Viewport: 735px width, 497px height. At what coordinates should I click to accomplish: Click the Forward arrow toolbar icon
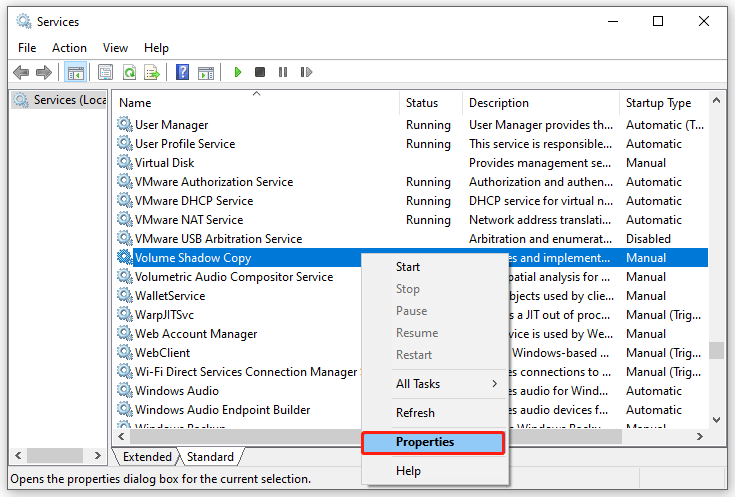(x=44, y=72)
